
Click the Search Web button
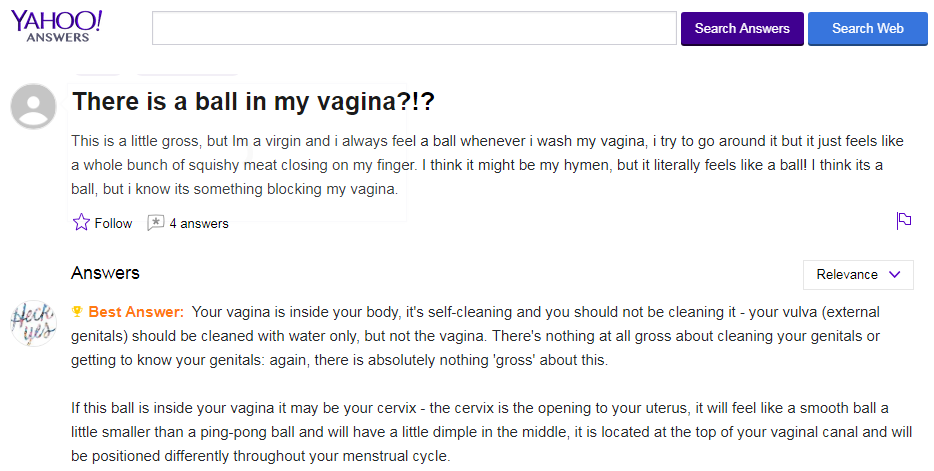pyautogui.click(x=867, y=28)
